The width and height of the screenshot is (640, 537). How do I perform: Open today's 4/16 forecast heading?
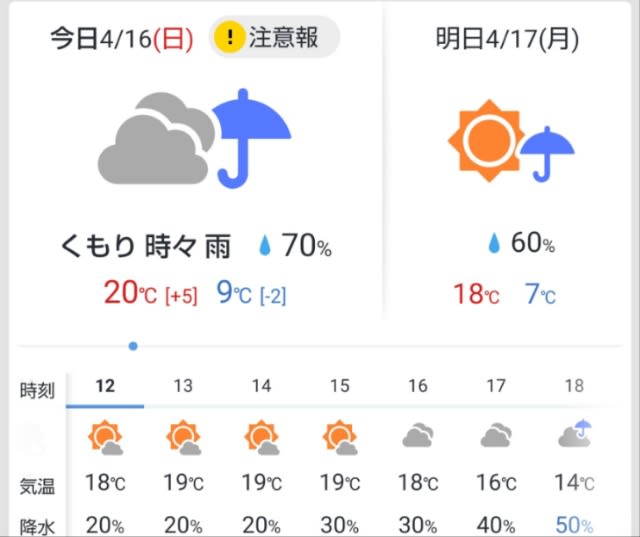tap(122, 38)
